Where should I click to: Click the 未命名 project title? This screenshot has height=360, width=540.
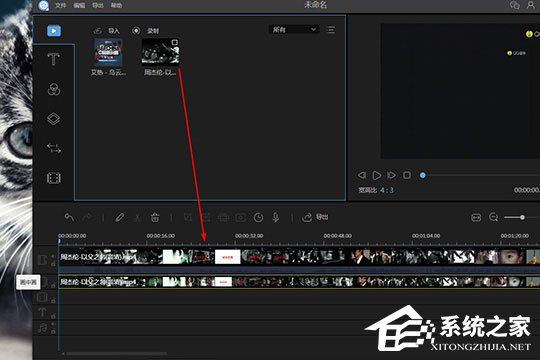point(315,5)
